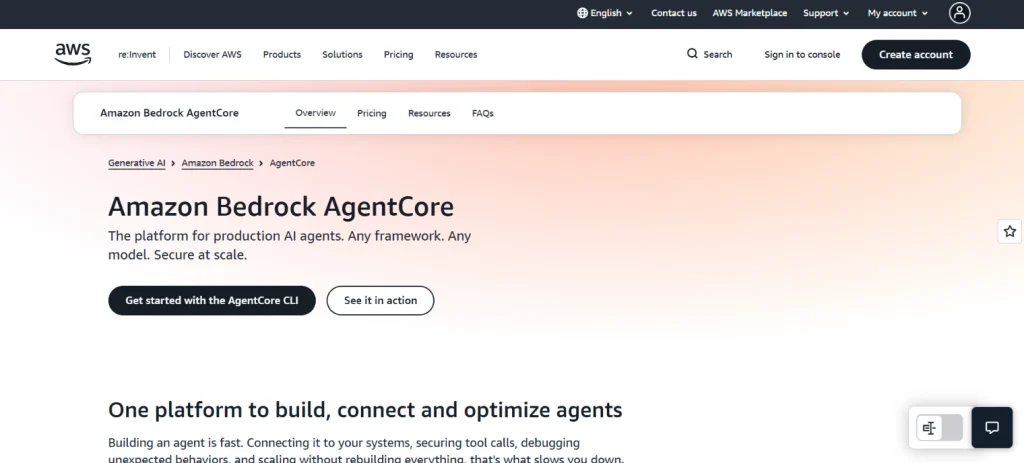Open the Products menu
The image size is (1024, 463).
tap(282, 55)
